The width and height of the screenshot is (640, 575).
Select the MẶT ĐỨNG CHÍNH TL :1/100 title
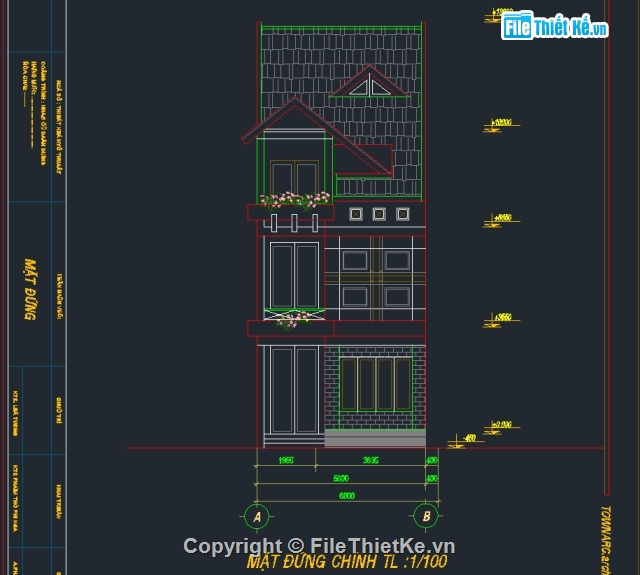[347, 562]
